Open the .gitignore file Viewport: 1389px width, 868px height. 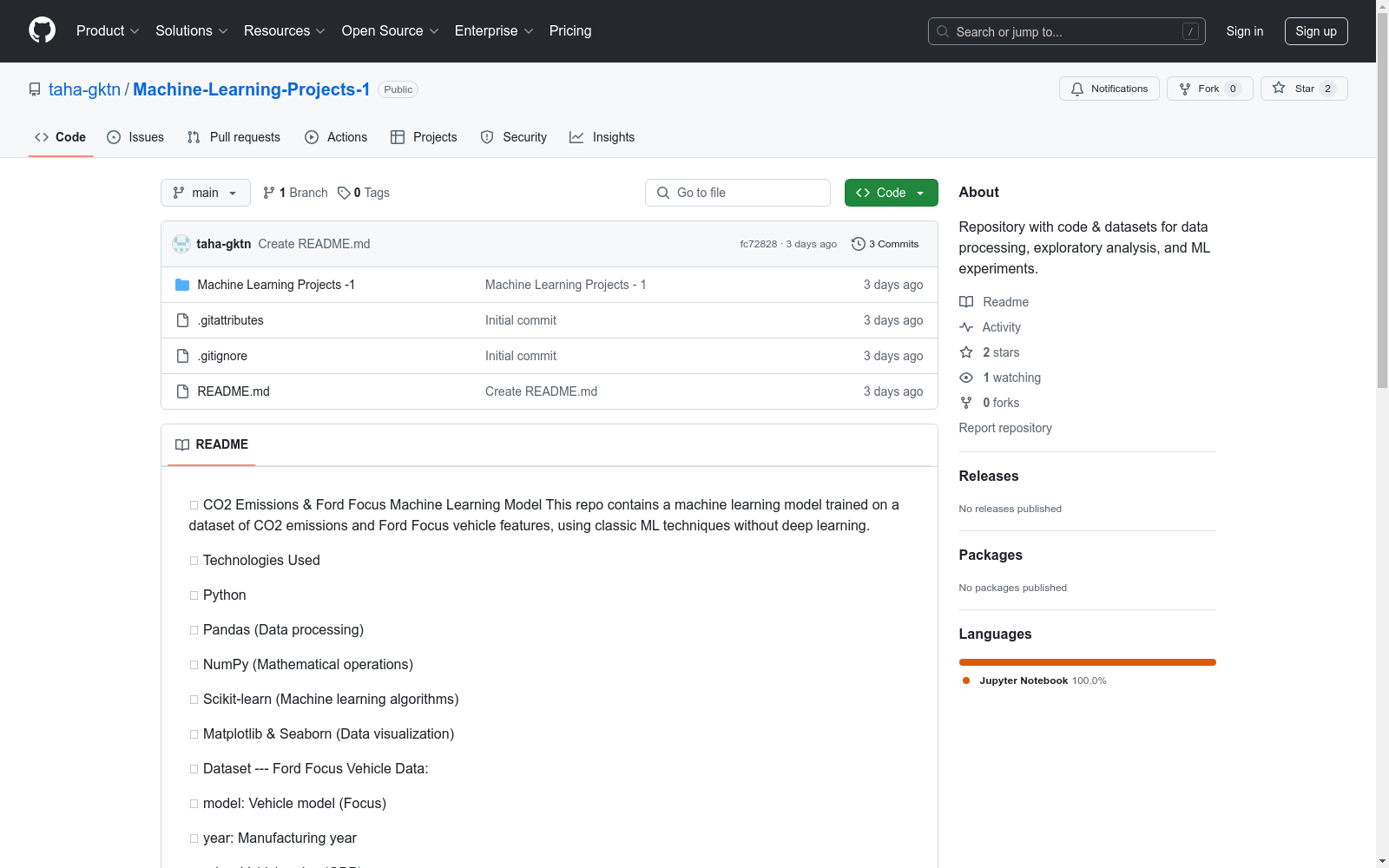pyautogui.click(x=222, y=356)
